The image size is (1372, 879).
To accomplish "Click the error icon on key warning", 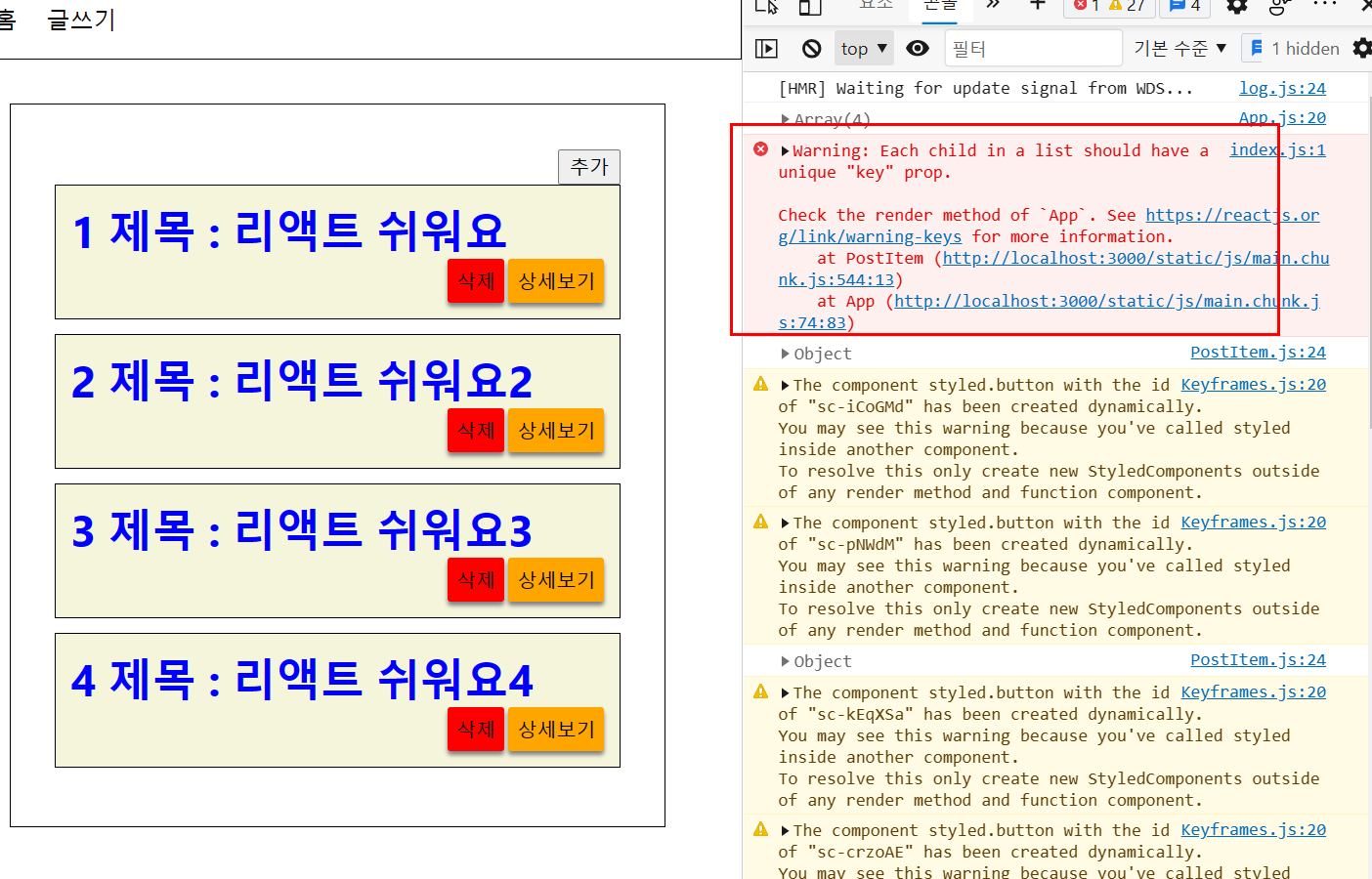I will [x=760, y=149].
